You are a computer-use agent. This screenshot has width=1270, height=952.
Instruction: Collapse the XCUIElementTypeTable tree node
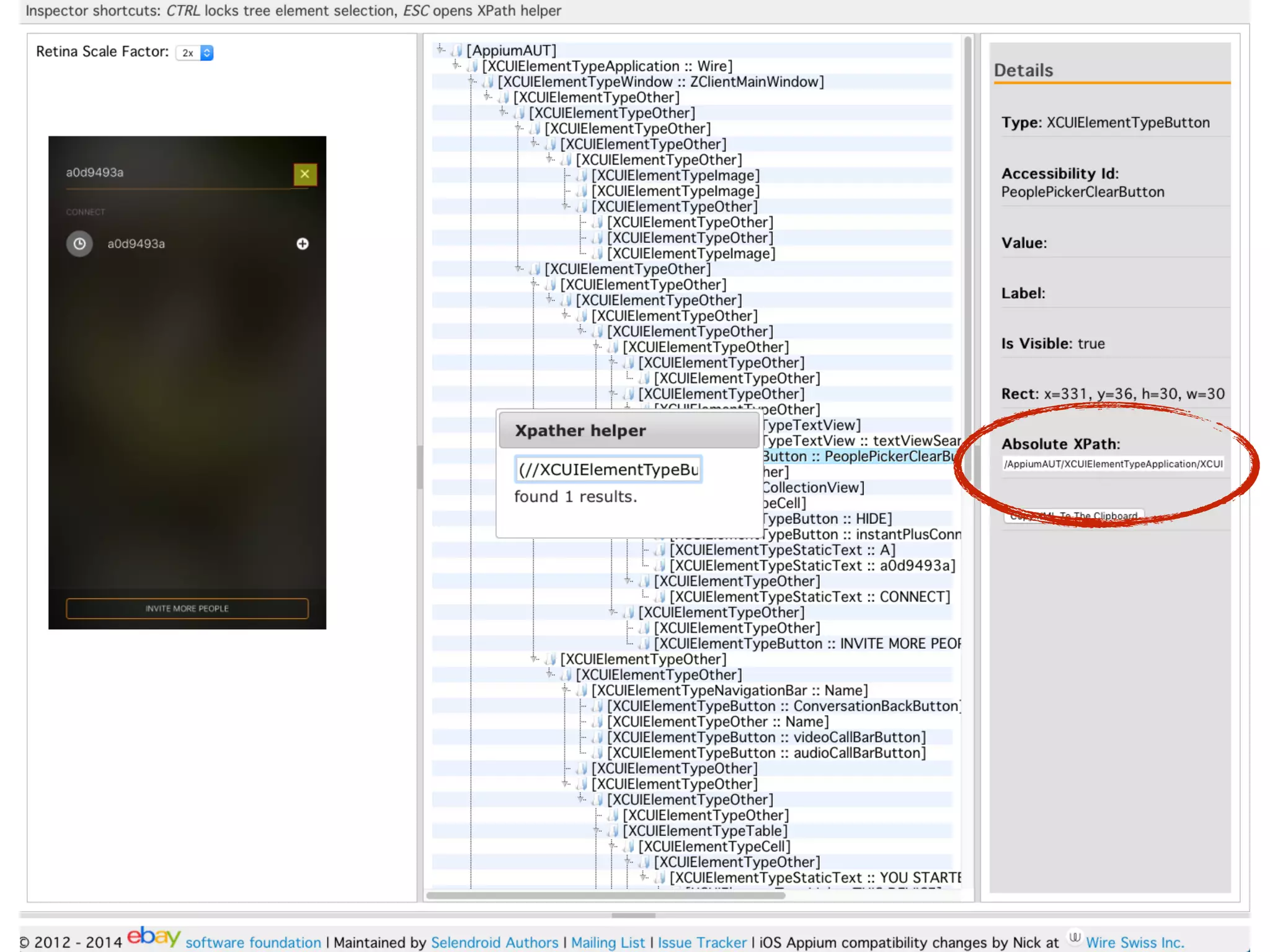coord(597,829)
